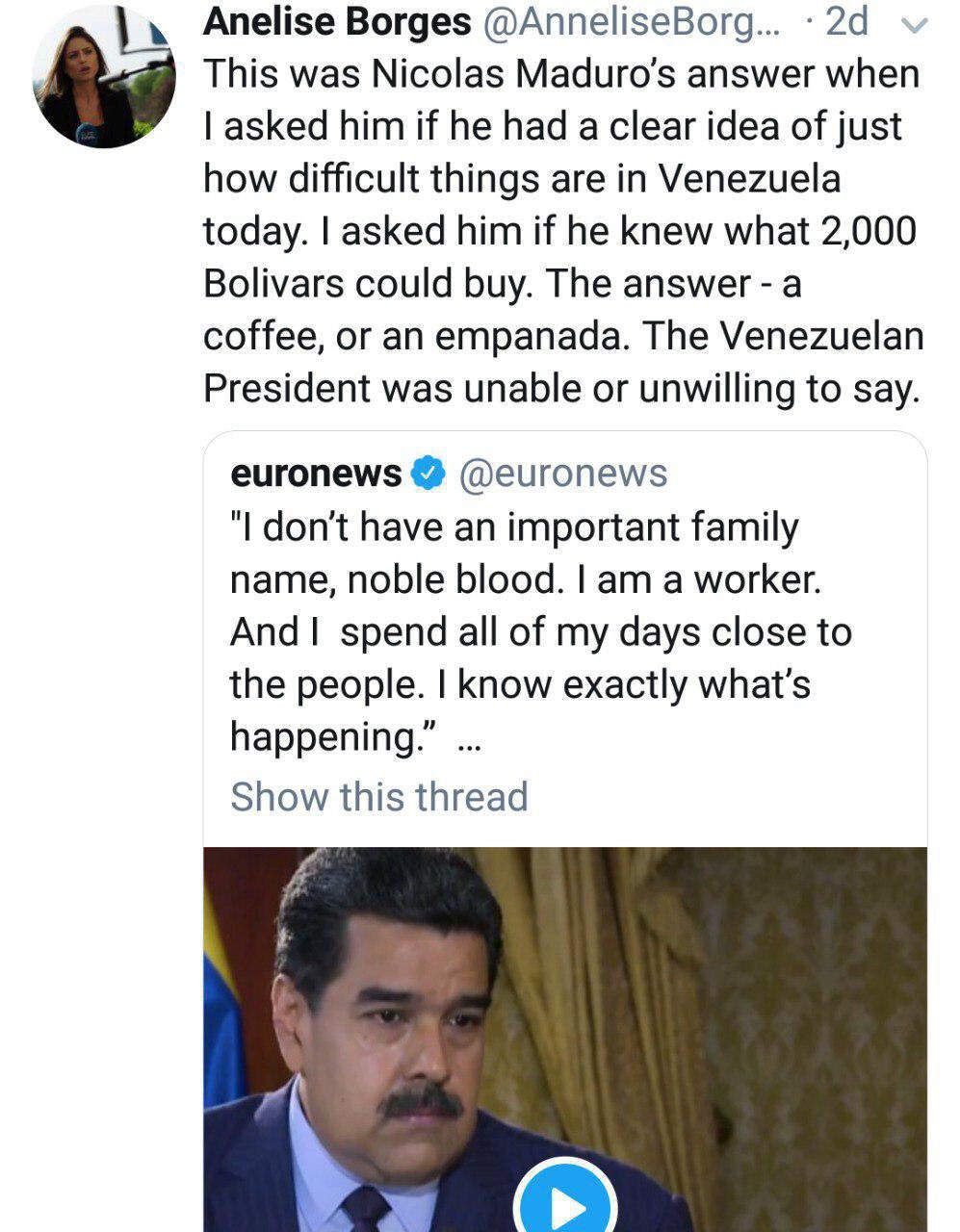The height and width of the screenshot is (1232, 960).
Task: Click the quote line "I don't have an important family"
Action: pos(514,527)
